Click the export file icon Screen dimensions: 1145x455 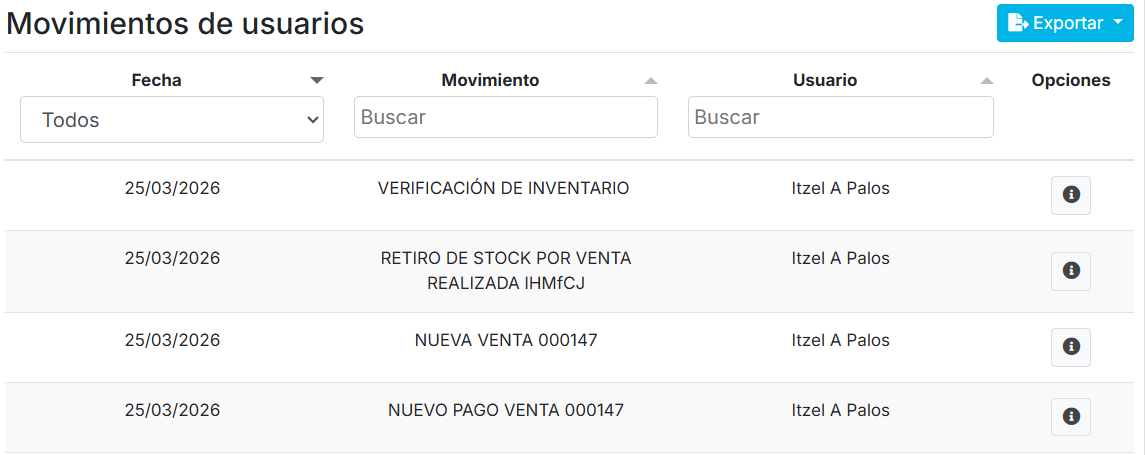click(x=1018, y=23)
